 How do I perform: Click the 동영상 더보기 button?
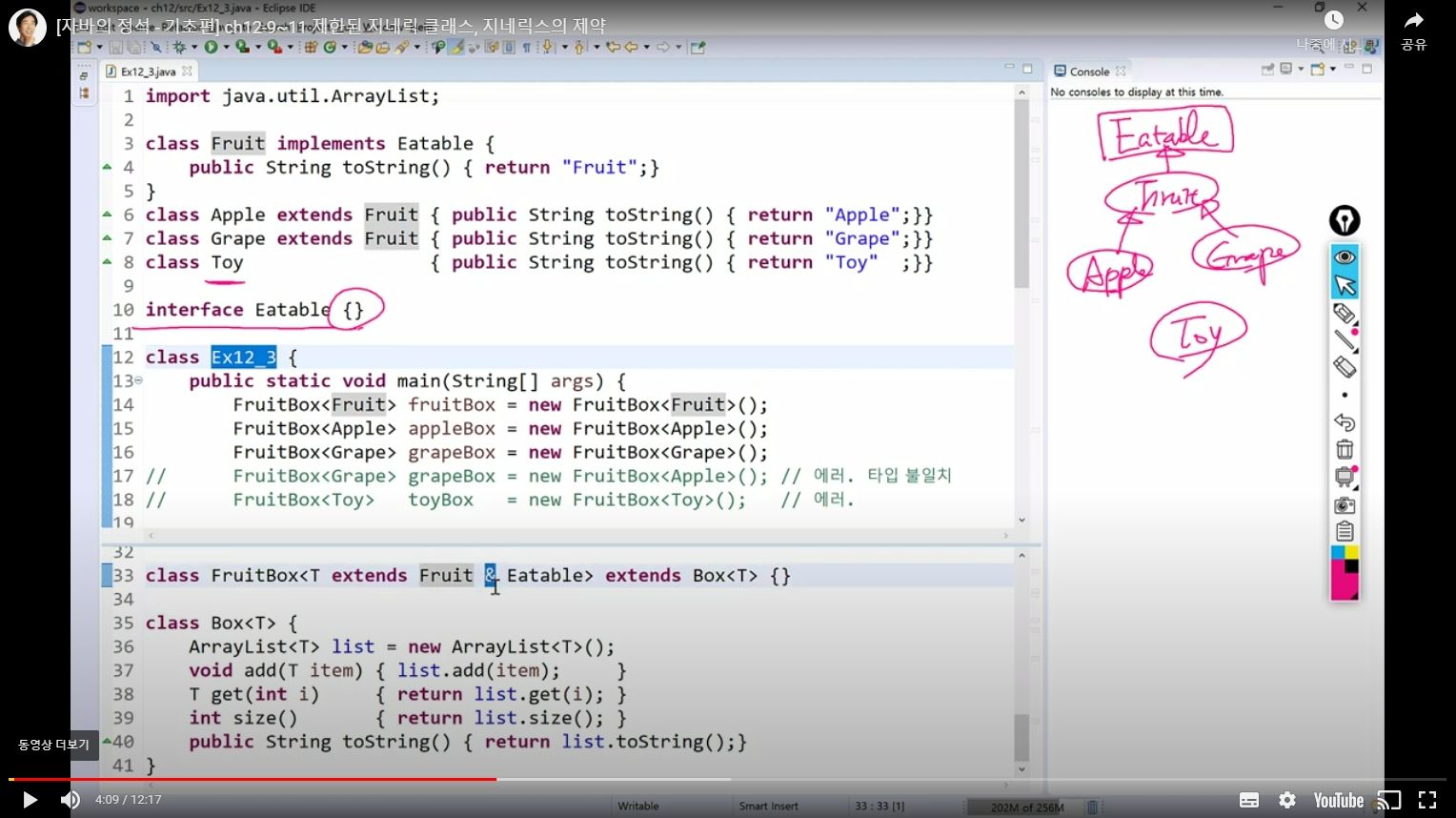53,745
